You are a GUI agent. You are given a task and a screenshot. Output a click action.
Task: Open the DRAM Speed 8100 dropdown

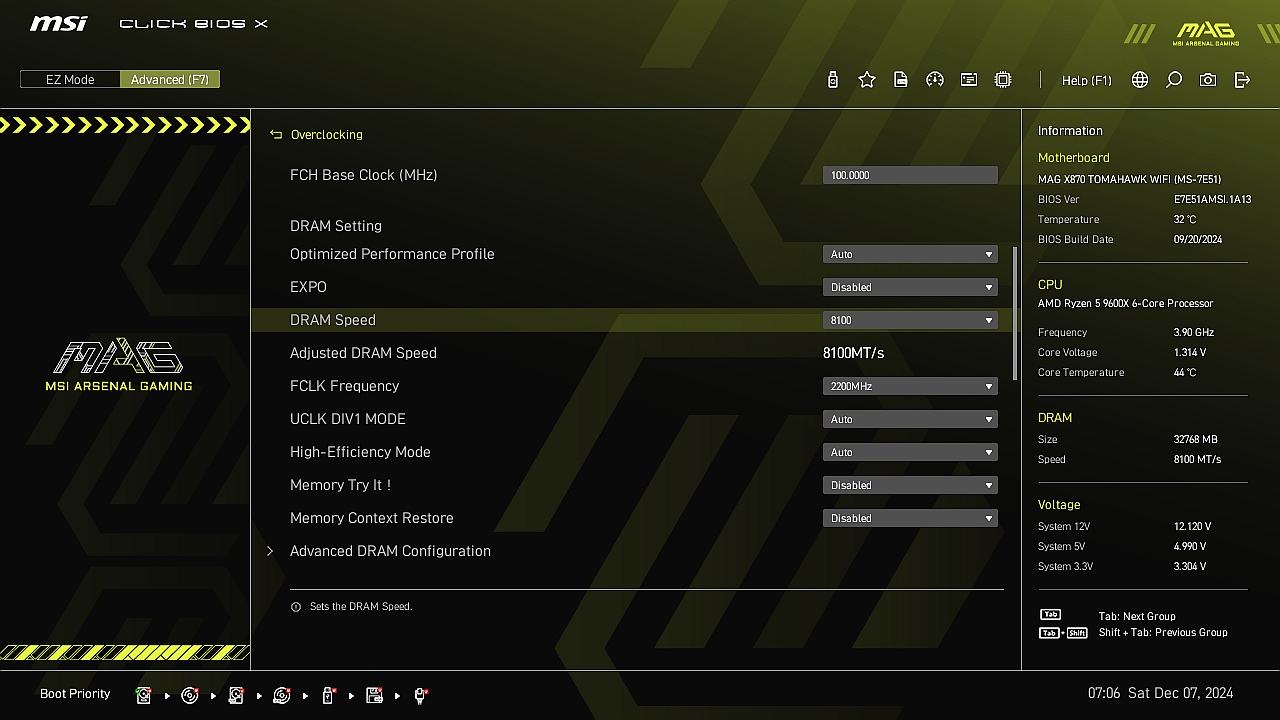click(910, 320)
